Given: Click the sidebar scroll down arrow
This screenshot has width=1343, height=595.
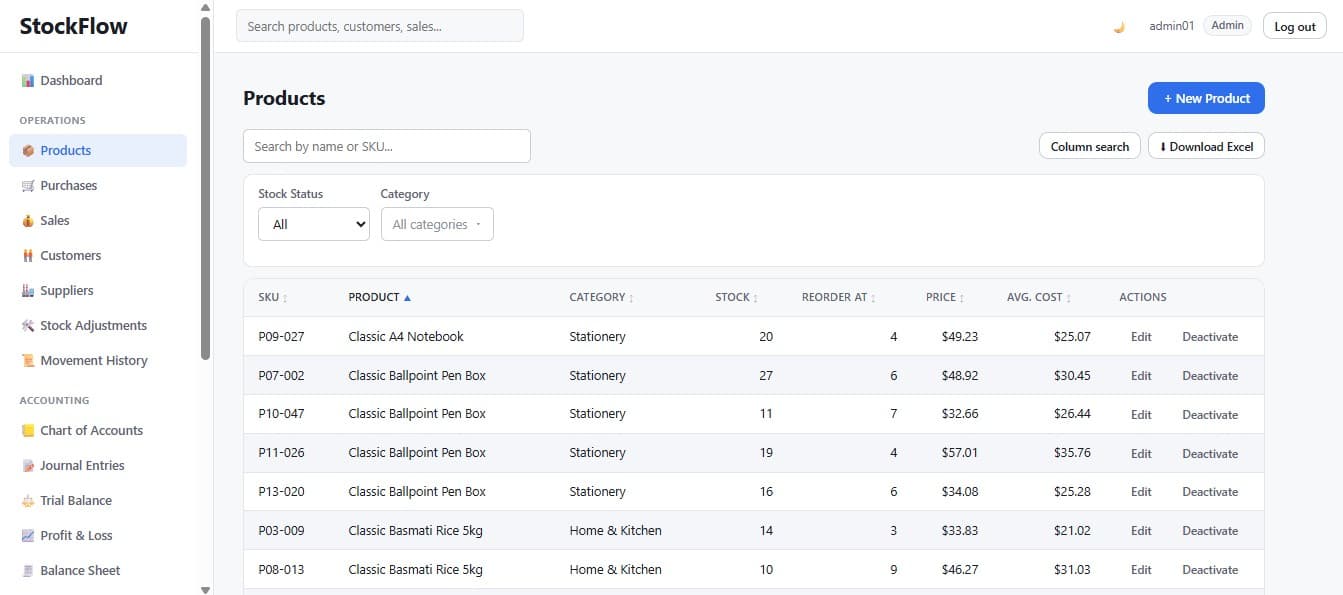Looking at the screenshot, I should (206, 589).
